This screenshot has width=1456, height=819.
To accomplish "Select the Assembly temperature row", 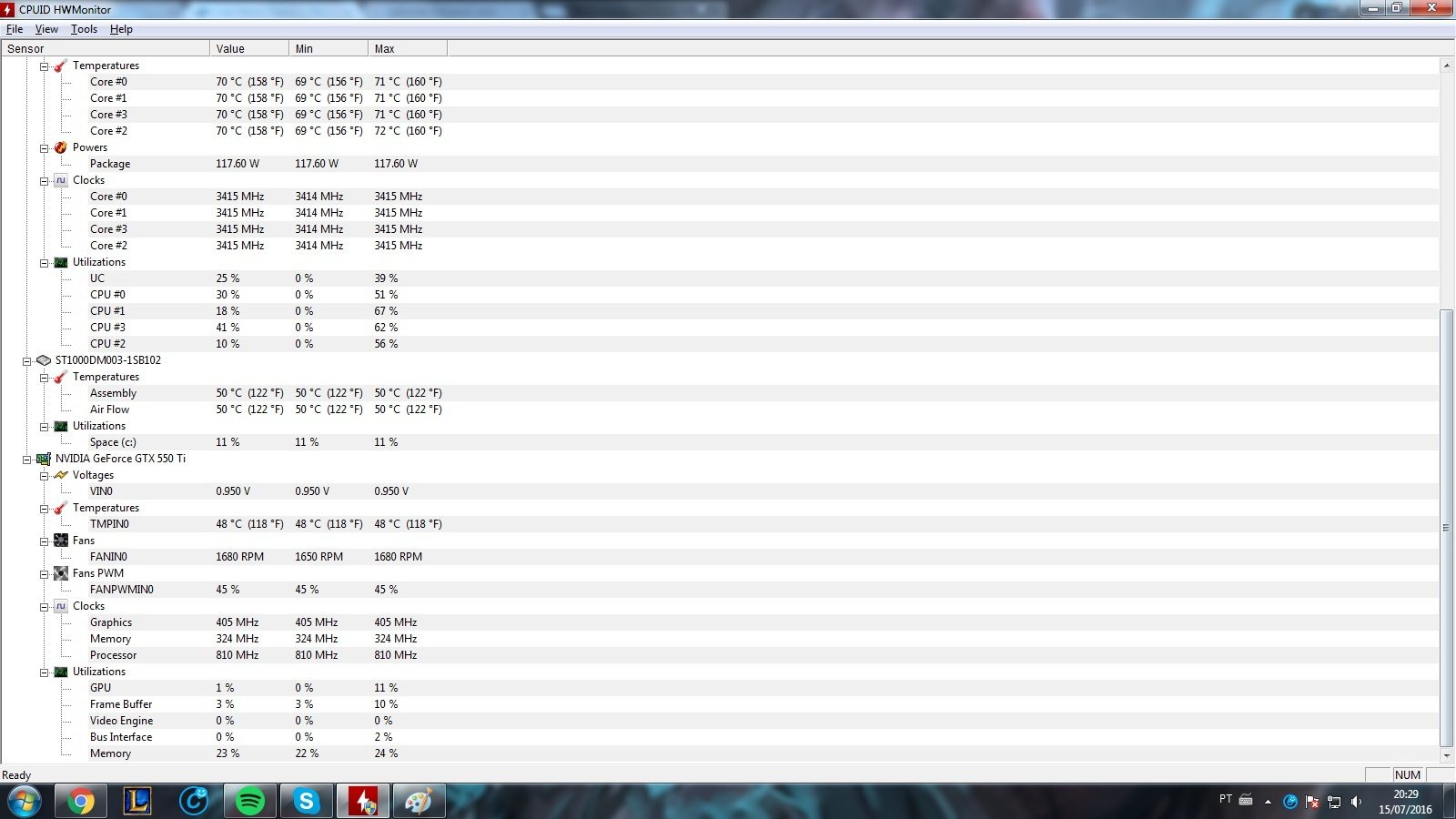I will pyautogui.click(x=719, y=393).
